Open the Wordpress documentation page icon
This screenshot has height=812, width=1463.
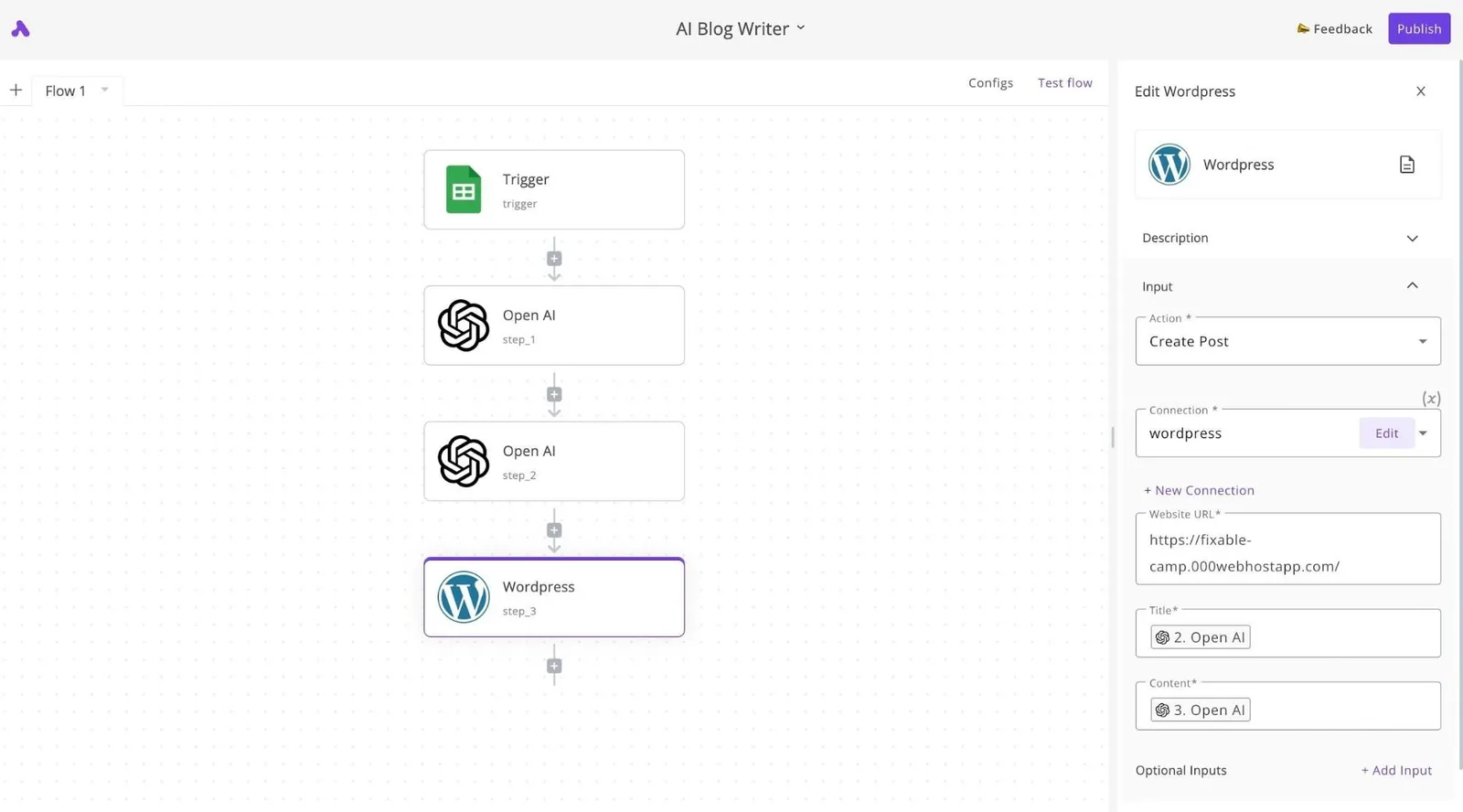point(1407,165)
